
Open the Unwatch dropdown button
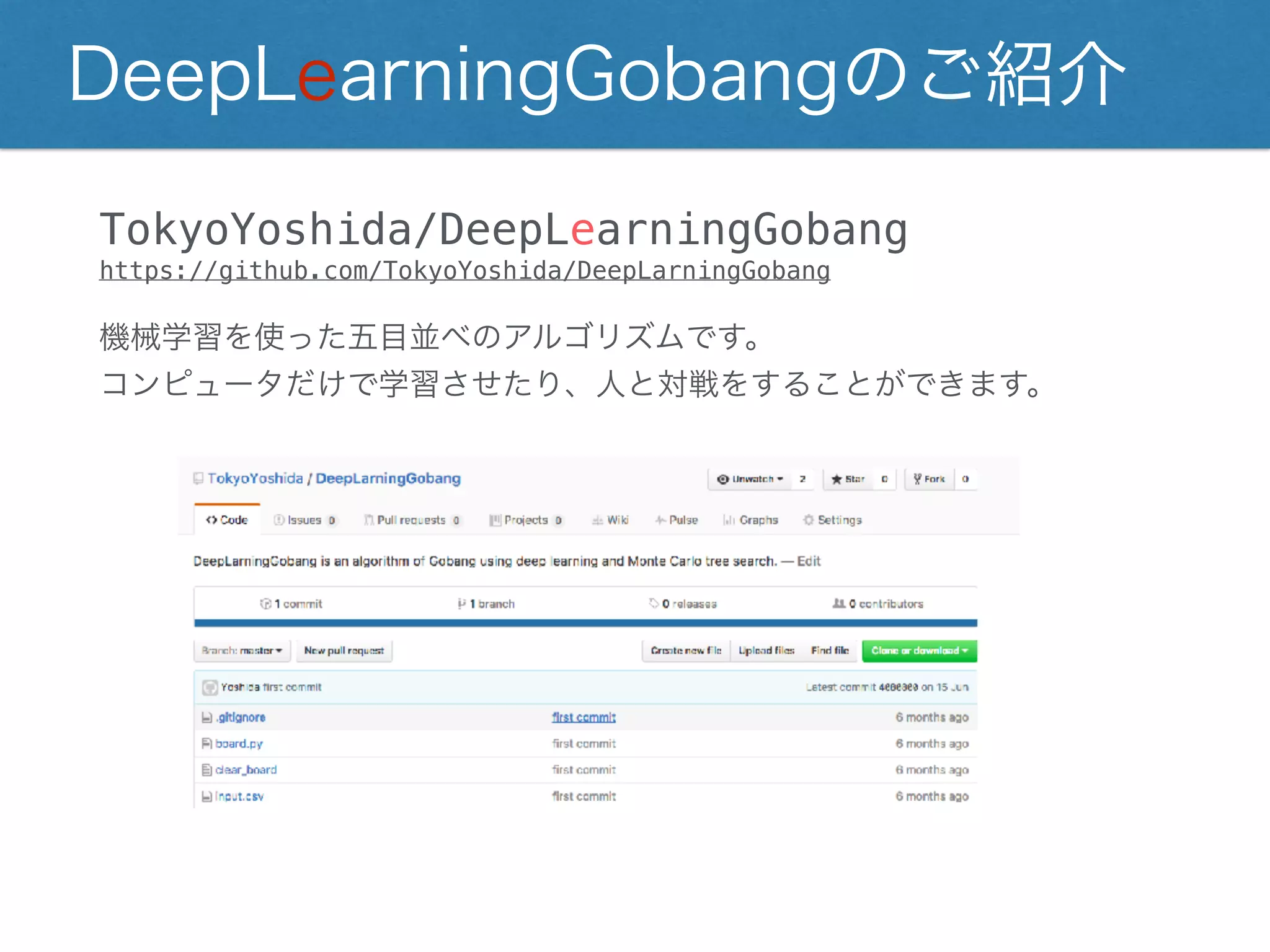(x=750, y=479)
